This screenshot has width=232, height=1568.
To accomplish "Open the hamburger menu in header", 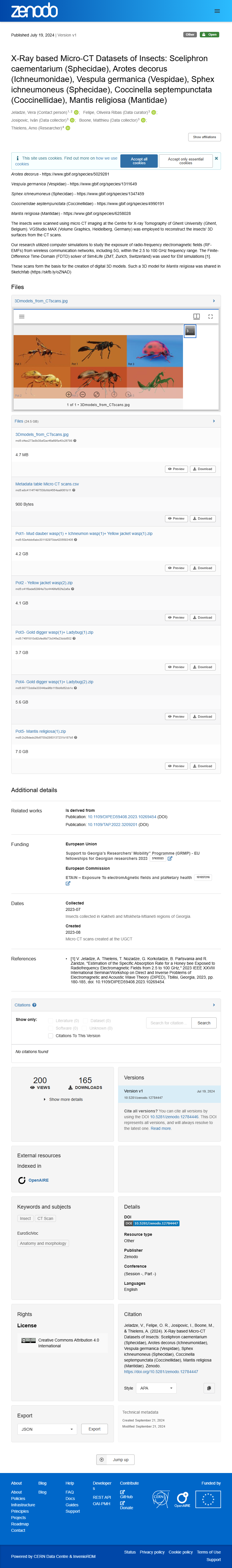I will coord(217,11).
